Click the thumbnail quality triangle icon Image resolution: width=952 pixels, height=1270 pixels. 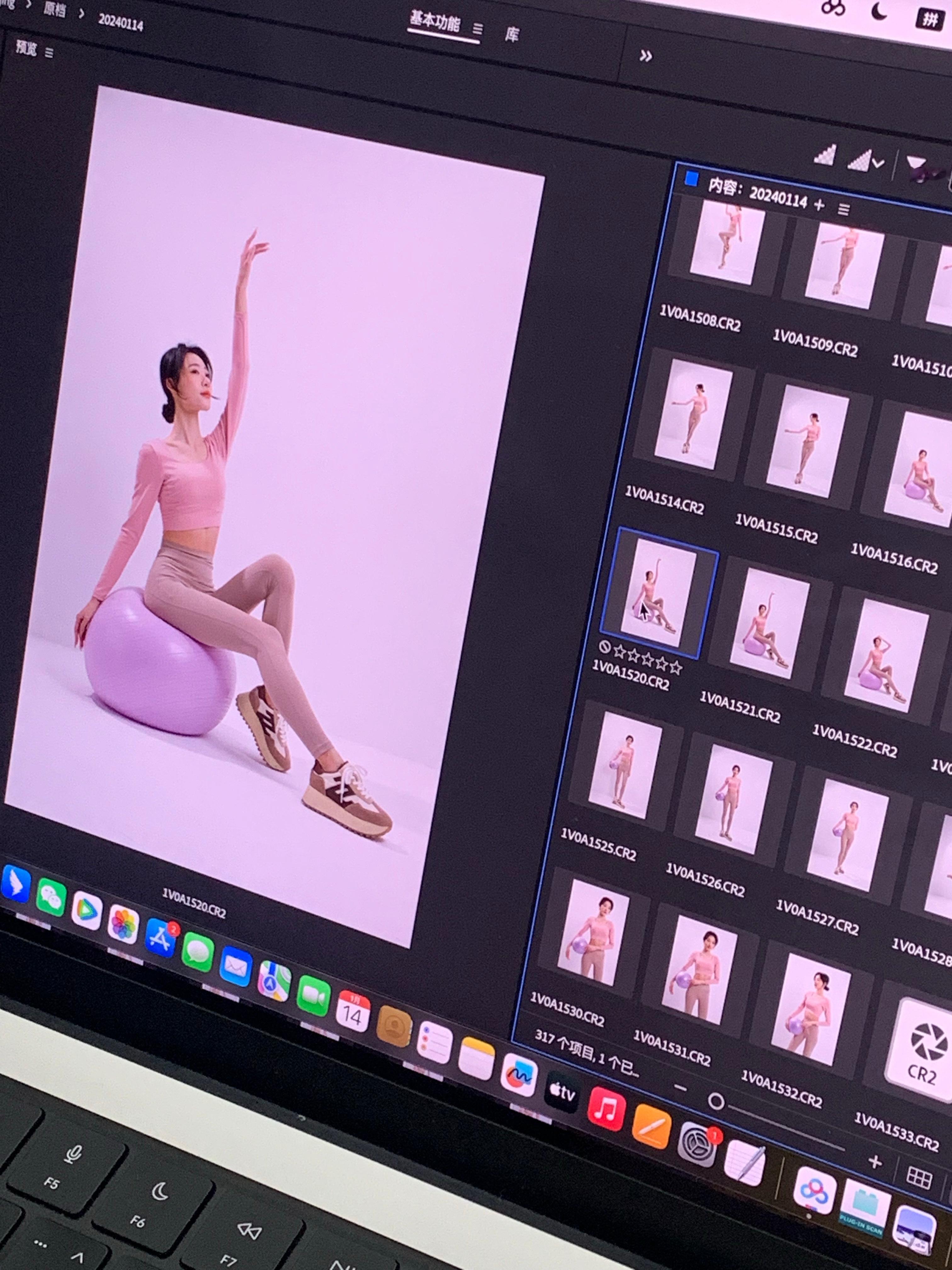(825, 155)
